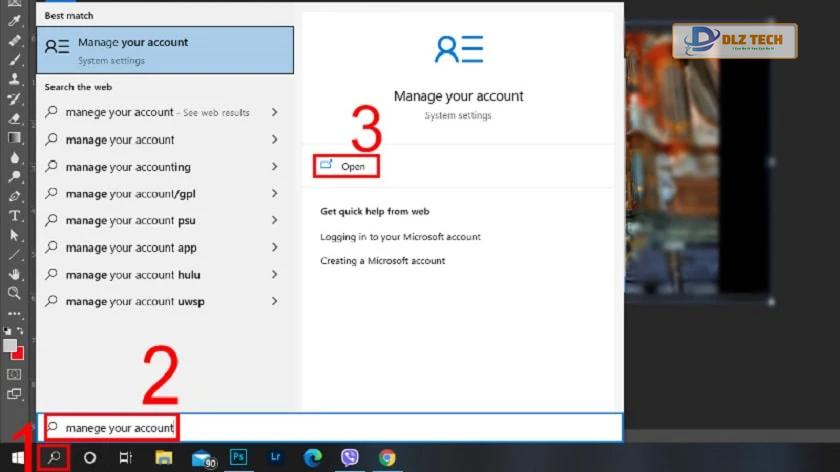Open File Explorer from the taskbar

point(163,458)
